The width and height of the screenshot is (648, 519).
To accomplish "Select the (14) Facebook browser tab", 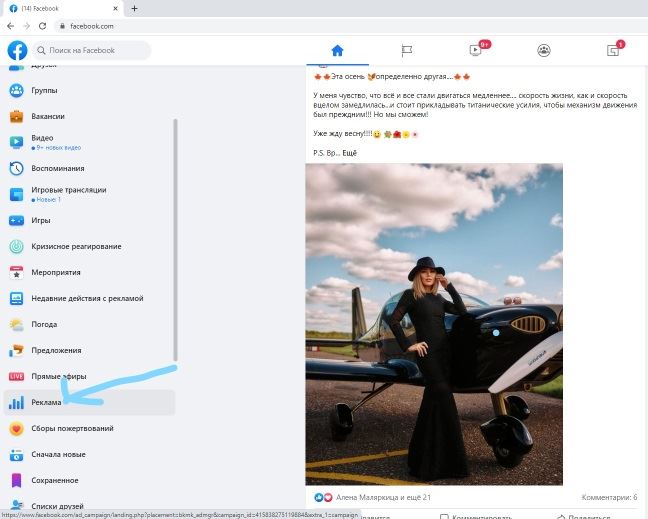I will tap(63, 8).
